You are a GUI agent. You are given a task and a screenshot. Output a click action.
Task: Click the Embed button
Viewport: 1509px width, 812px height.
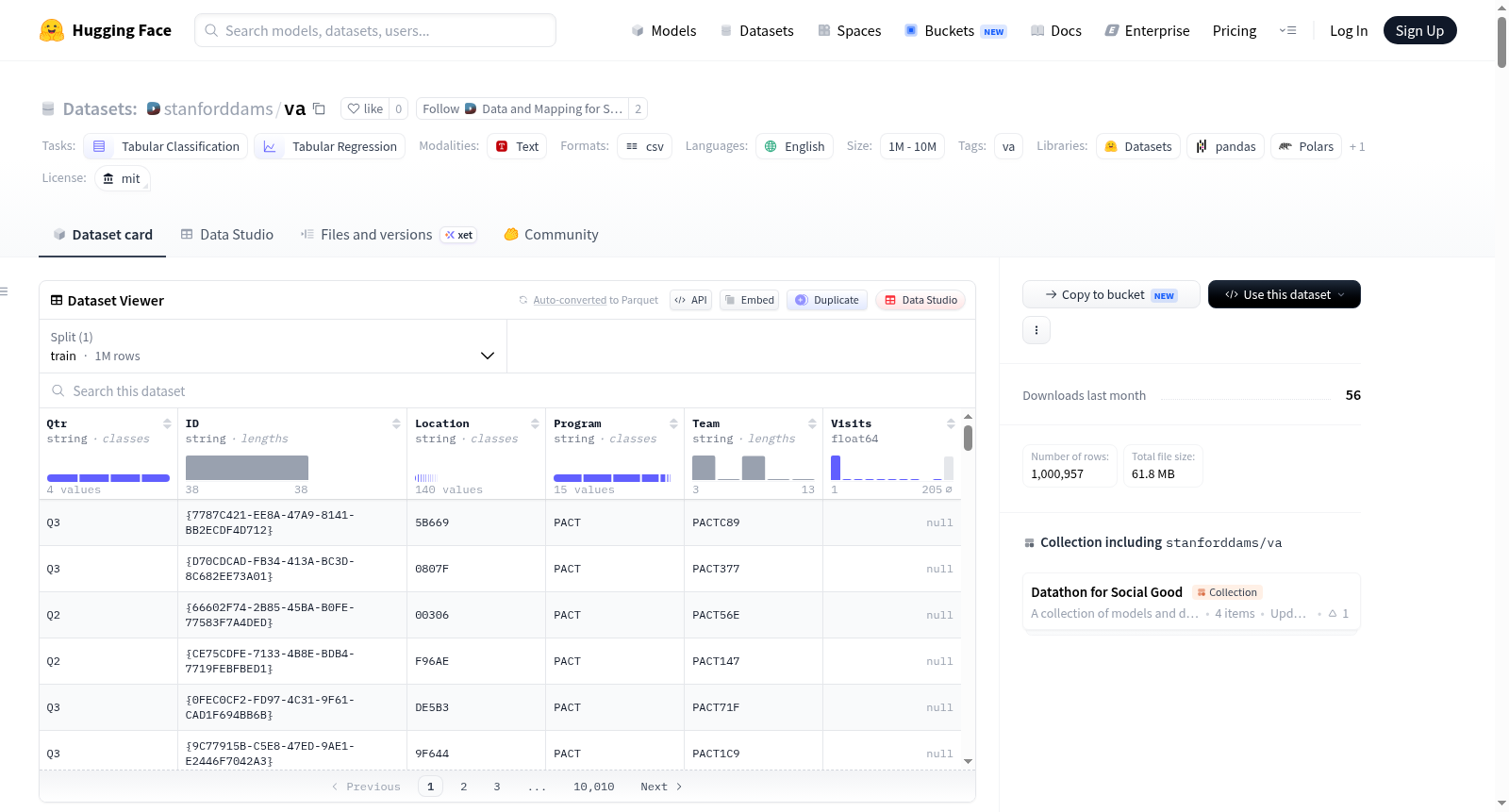coord(749,300)
